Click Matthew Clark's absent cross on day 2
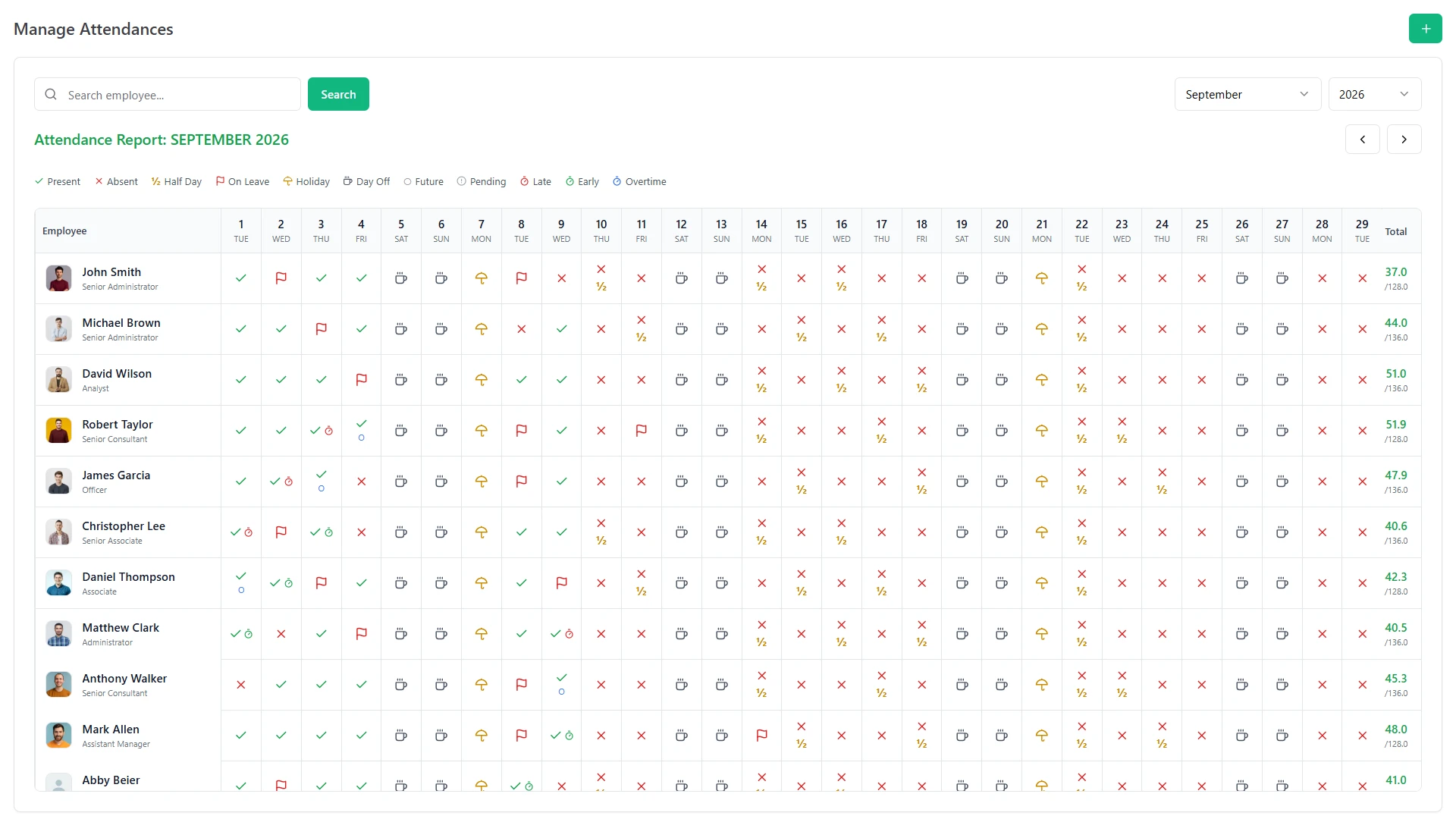The height and width of the screenshot is (819, 1456). point(281,634)
